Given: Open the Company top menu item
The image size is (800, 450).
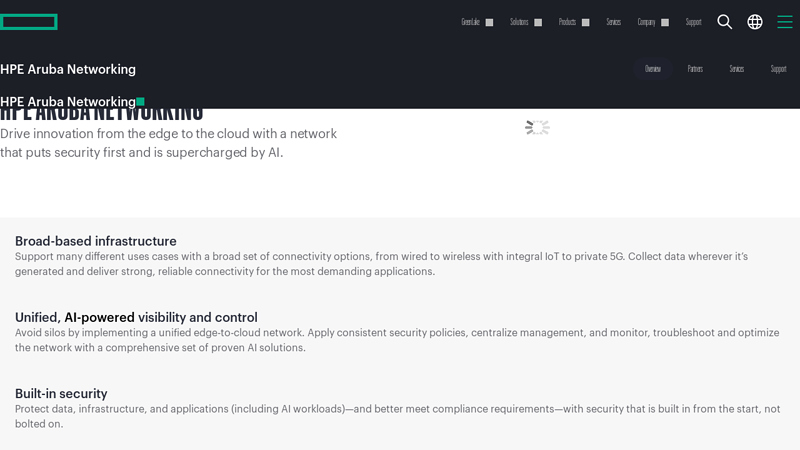Looking at the screenshot, I should (x=646, y=22).
